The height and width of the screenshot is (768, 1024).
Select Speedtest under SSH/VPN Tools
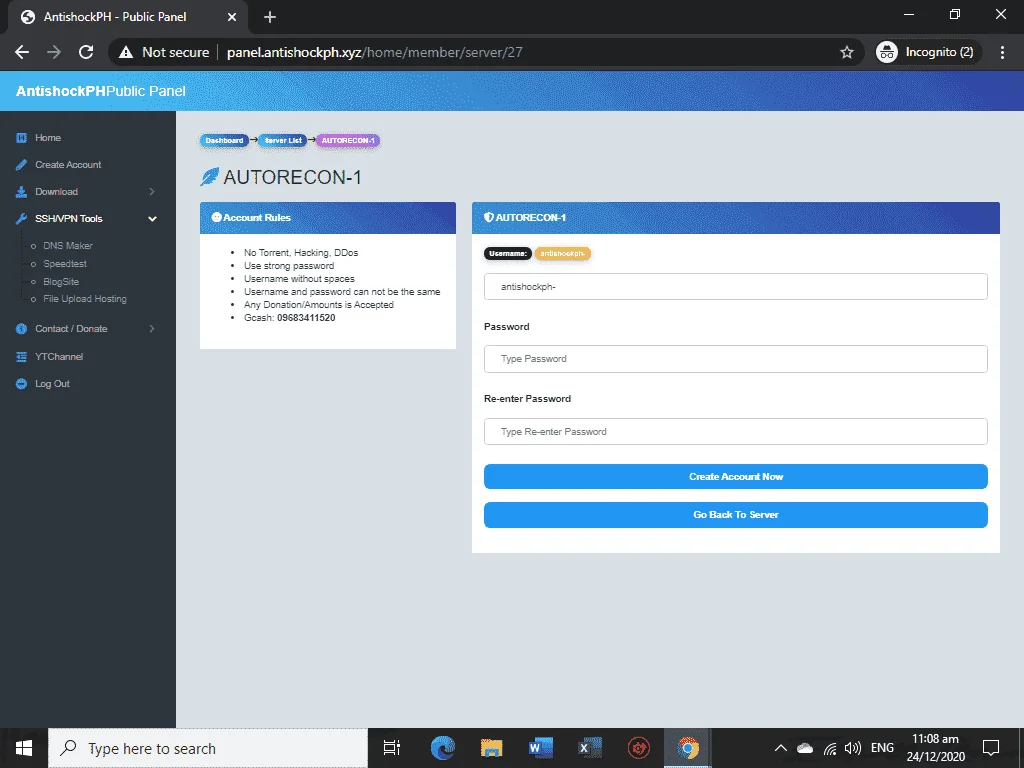click(65, 264)
